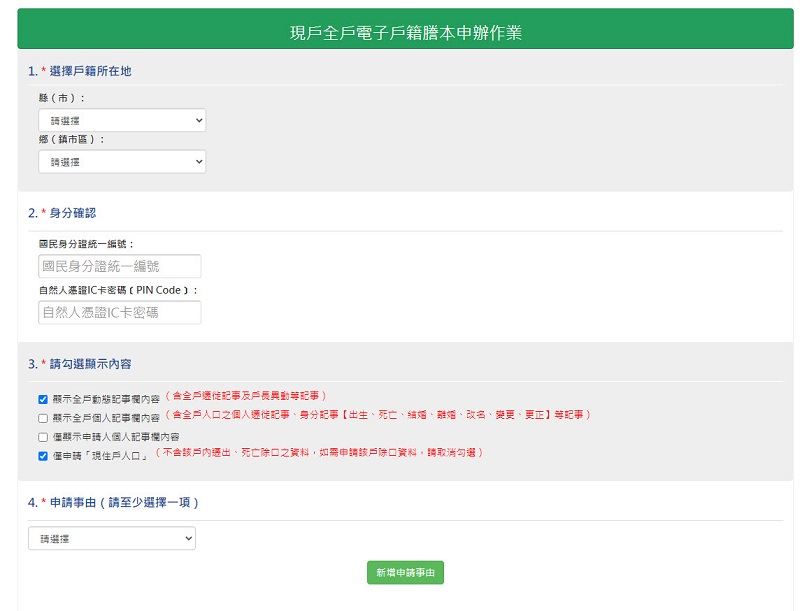This screenshot has width=800, height=611.
Task: Enable 僅顯示申請人個人記事欄內容 checkbox
Action: (x=43, y=437)
